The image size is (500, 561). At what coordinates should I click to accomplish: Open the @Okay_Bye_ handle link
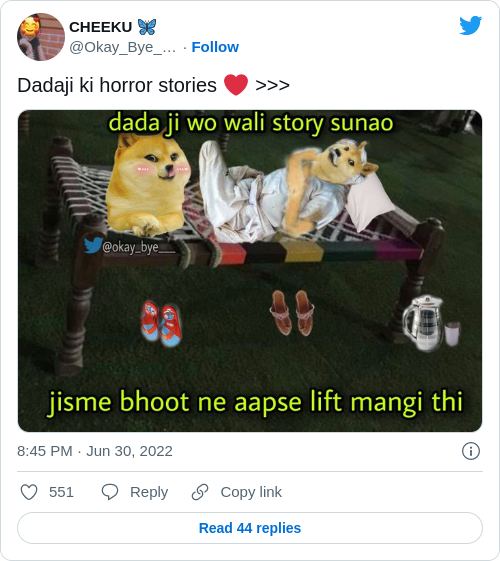(122, 47)
